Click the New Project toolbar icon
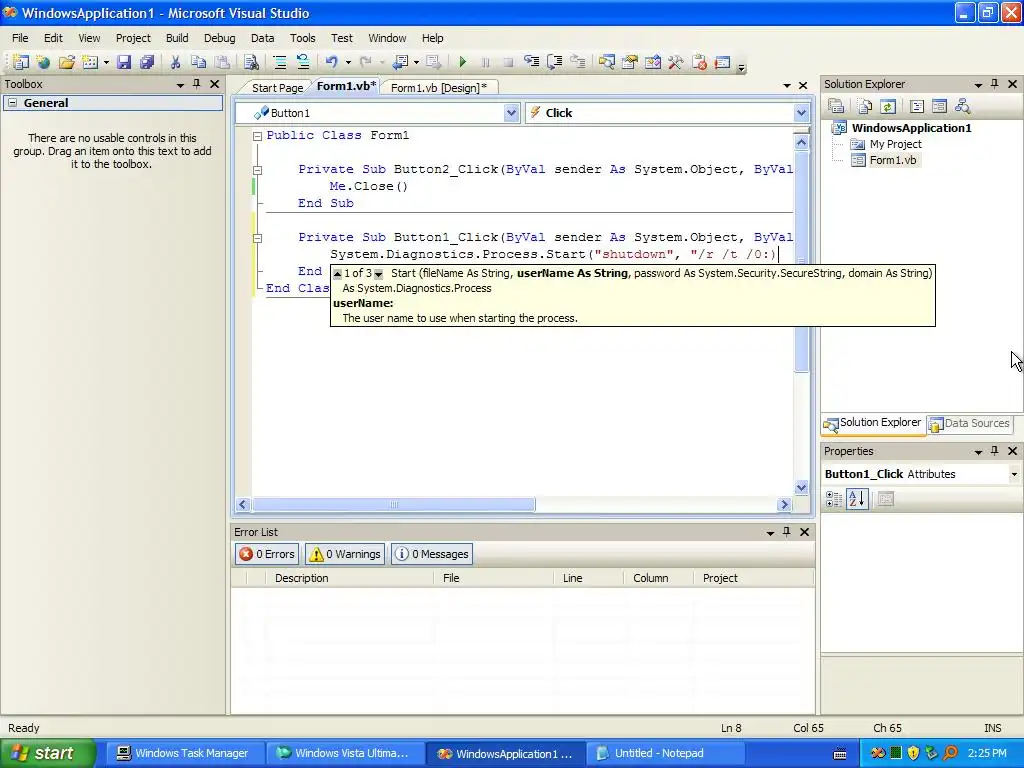Screen dimensions: 1024x768 tap(21, 62)
